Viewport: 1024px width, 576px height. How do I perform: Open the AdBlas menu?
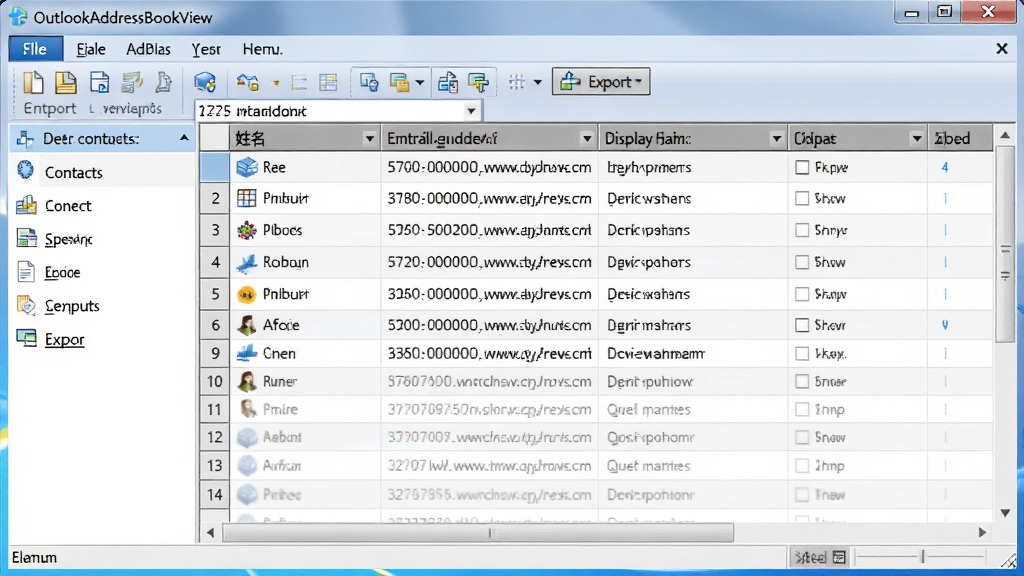coord(148,49)
